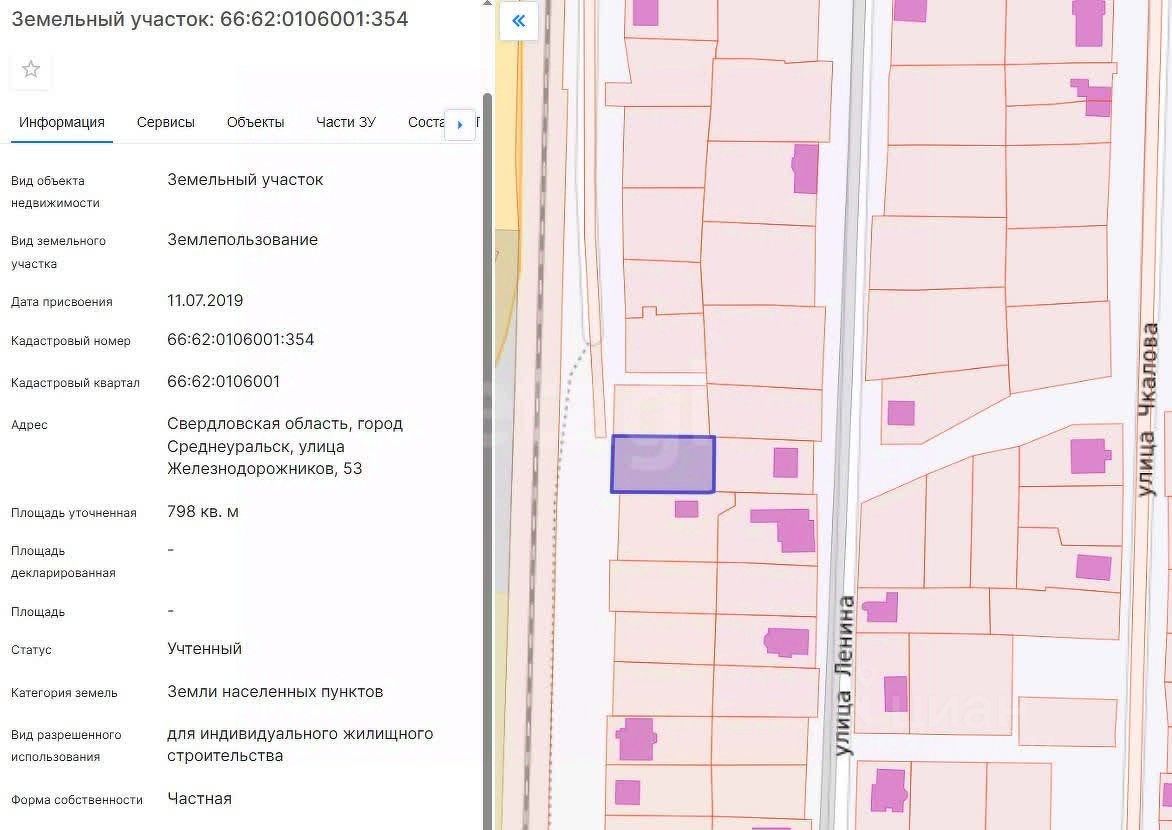
Task: Select the highlighted blue land parcel on map
Action: coord(663,464)
